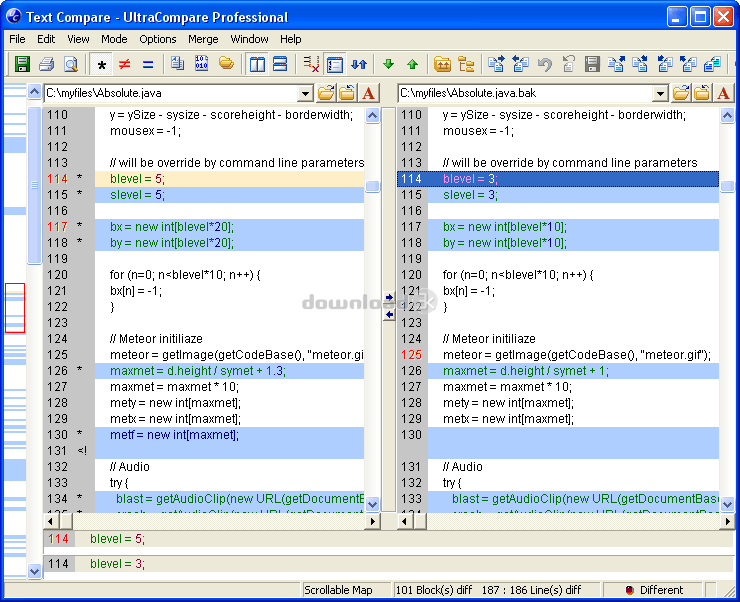Open the Help menu
The width and height of the screenshot is (740, 602).
coord(291,39)
